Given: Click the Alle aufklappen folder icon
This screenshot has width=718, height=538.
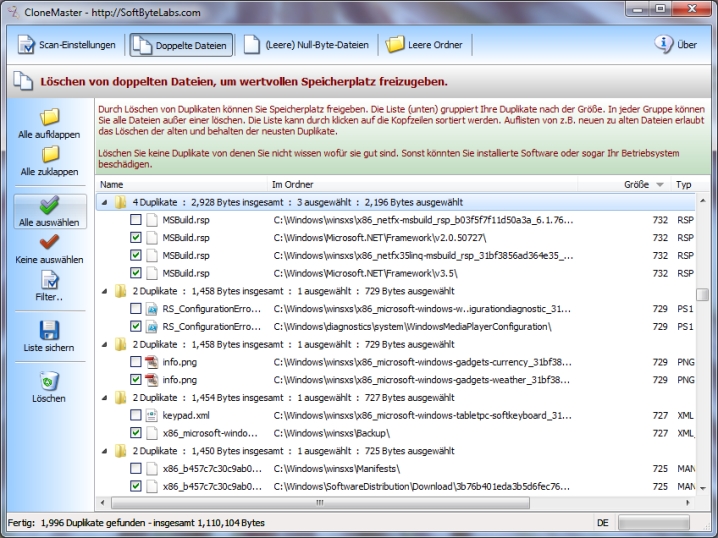Looking at the screenshot, I should [x=48, y=117].
